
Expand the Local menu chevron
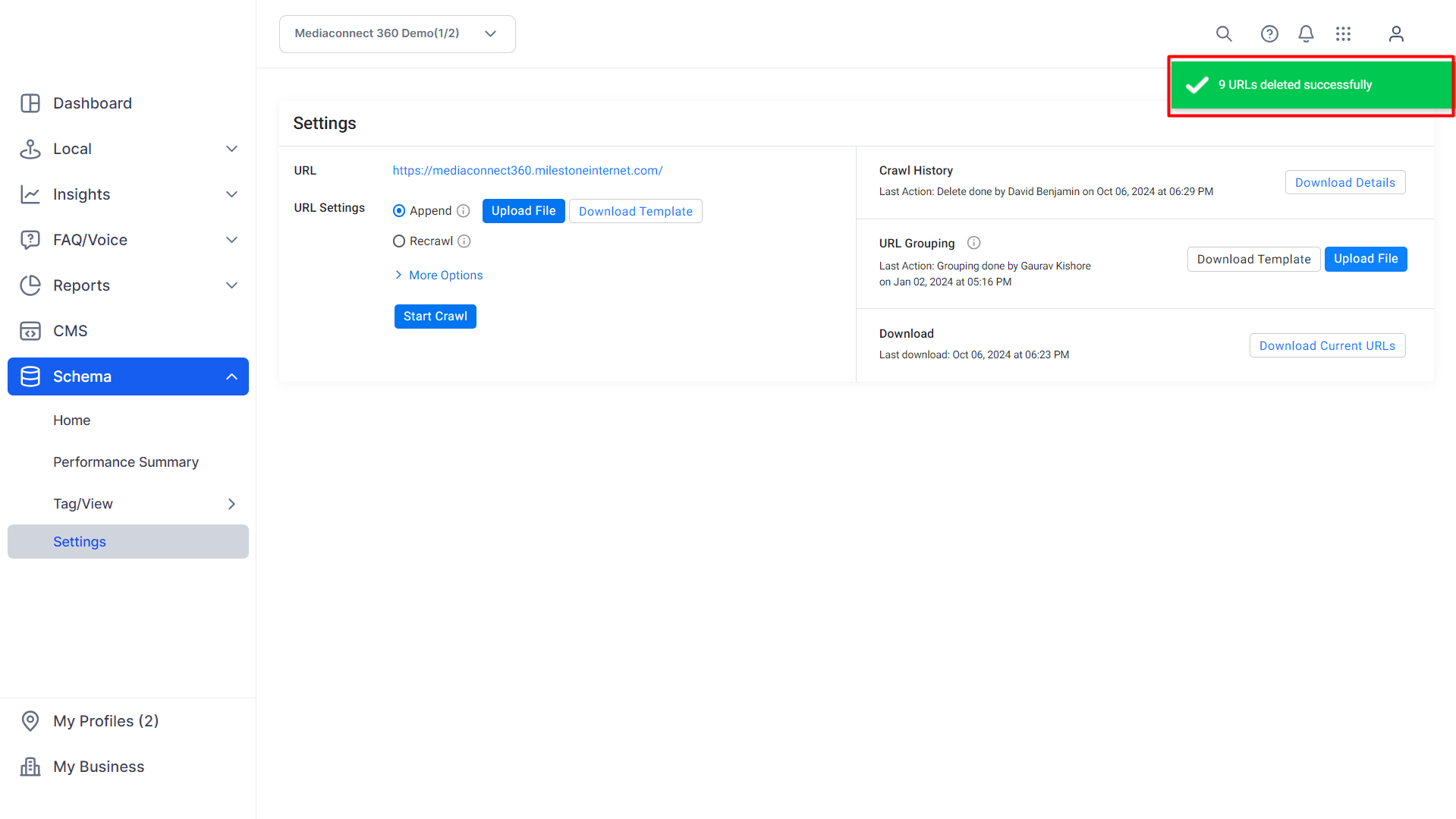232,149
